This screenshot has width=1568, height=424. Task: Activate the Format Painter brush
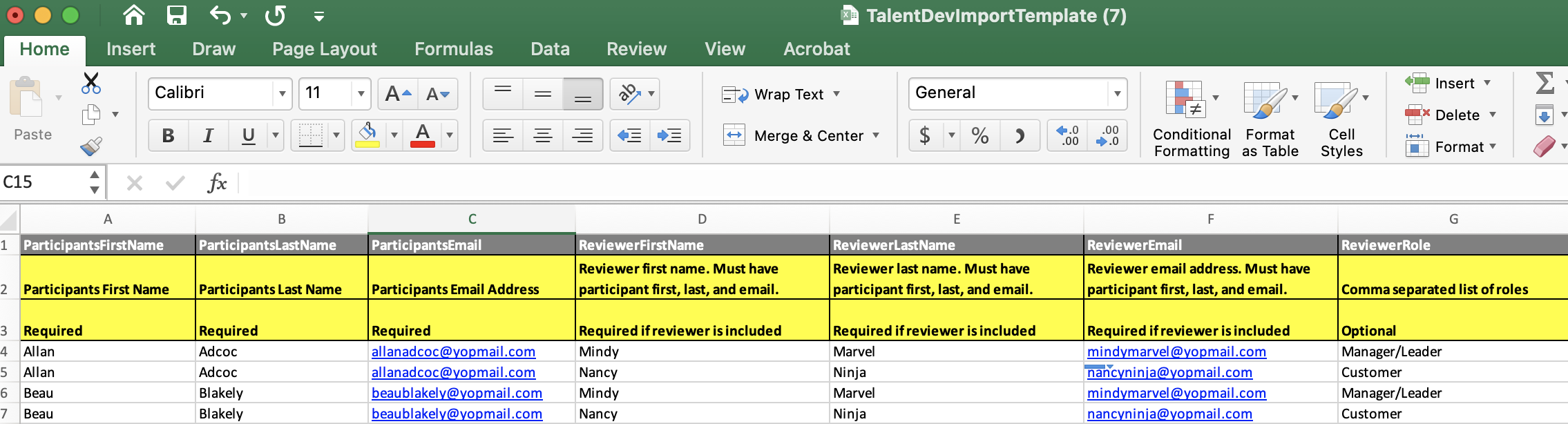(90, 146)
